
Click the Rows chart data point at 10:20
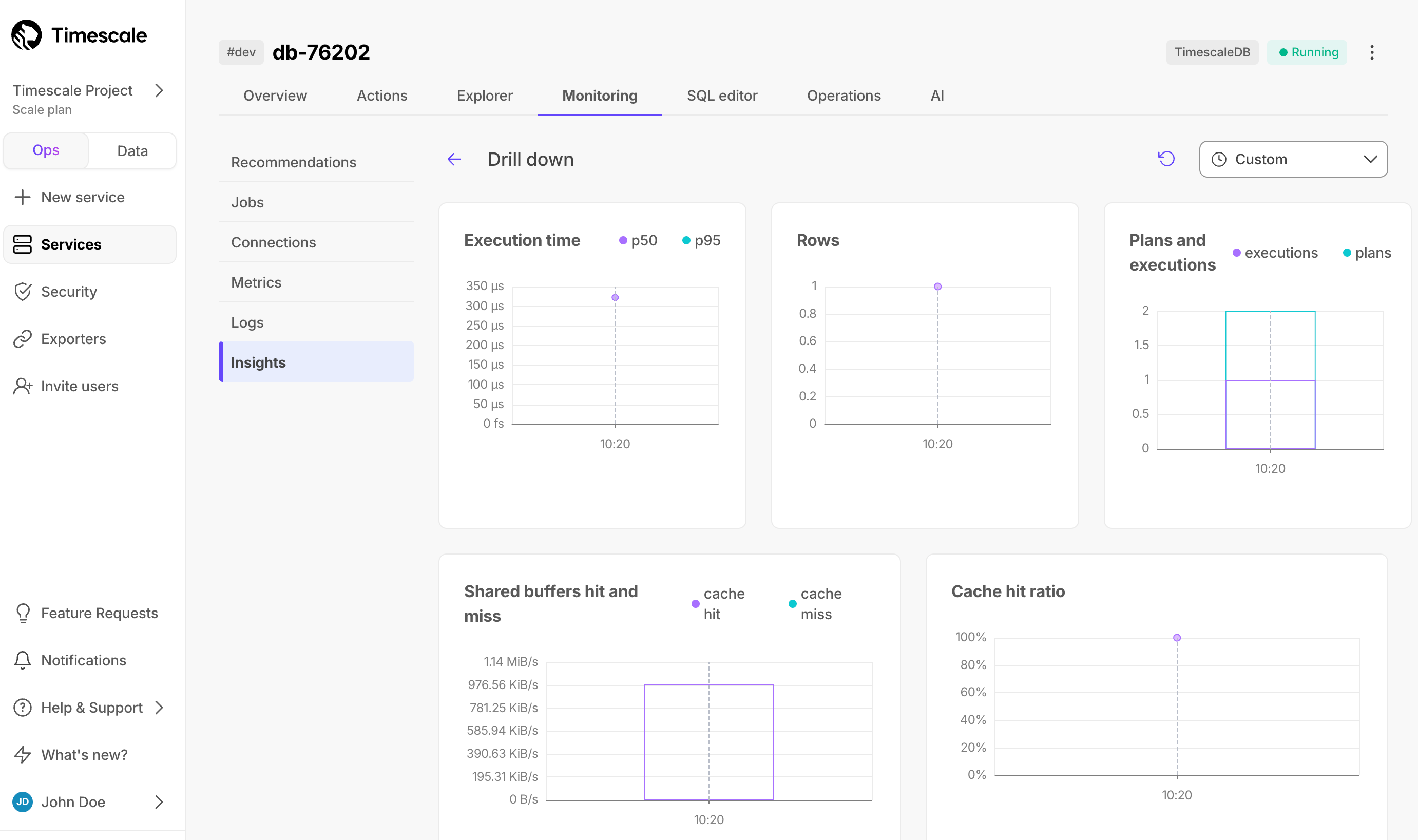[937, 287]
